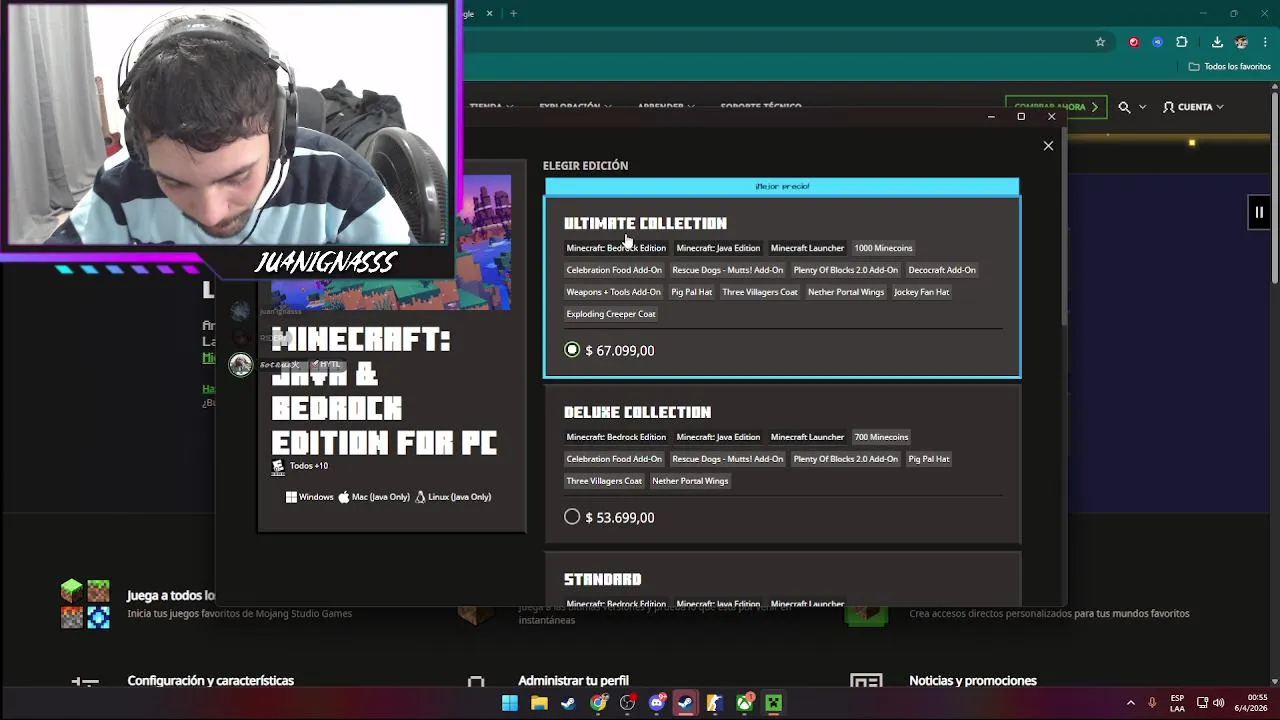Open the Chrome three-dot menu
Image resolution: width=1280 pixels, height=720 pixels.
click(x=1264, y=42)
